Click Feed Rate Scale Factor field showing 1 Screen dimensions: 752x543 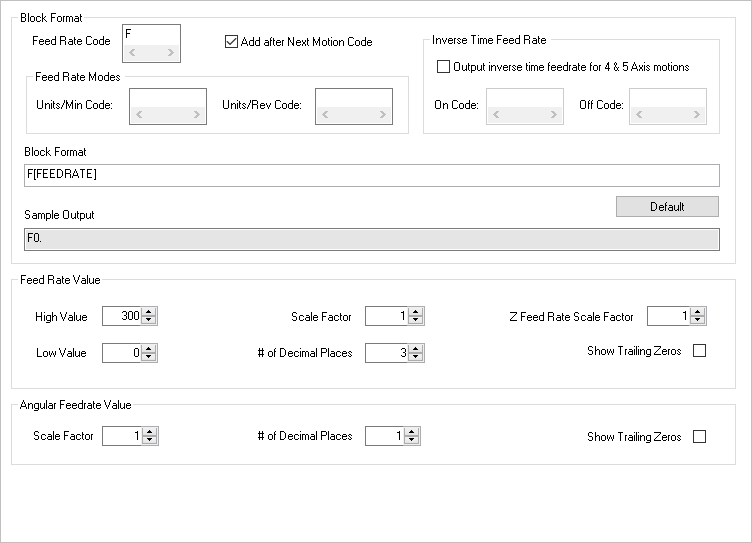pyautogui.click(x=387, y=316)
